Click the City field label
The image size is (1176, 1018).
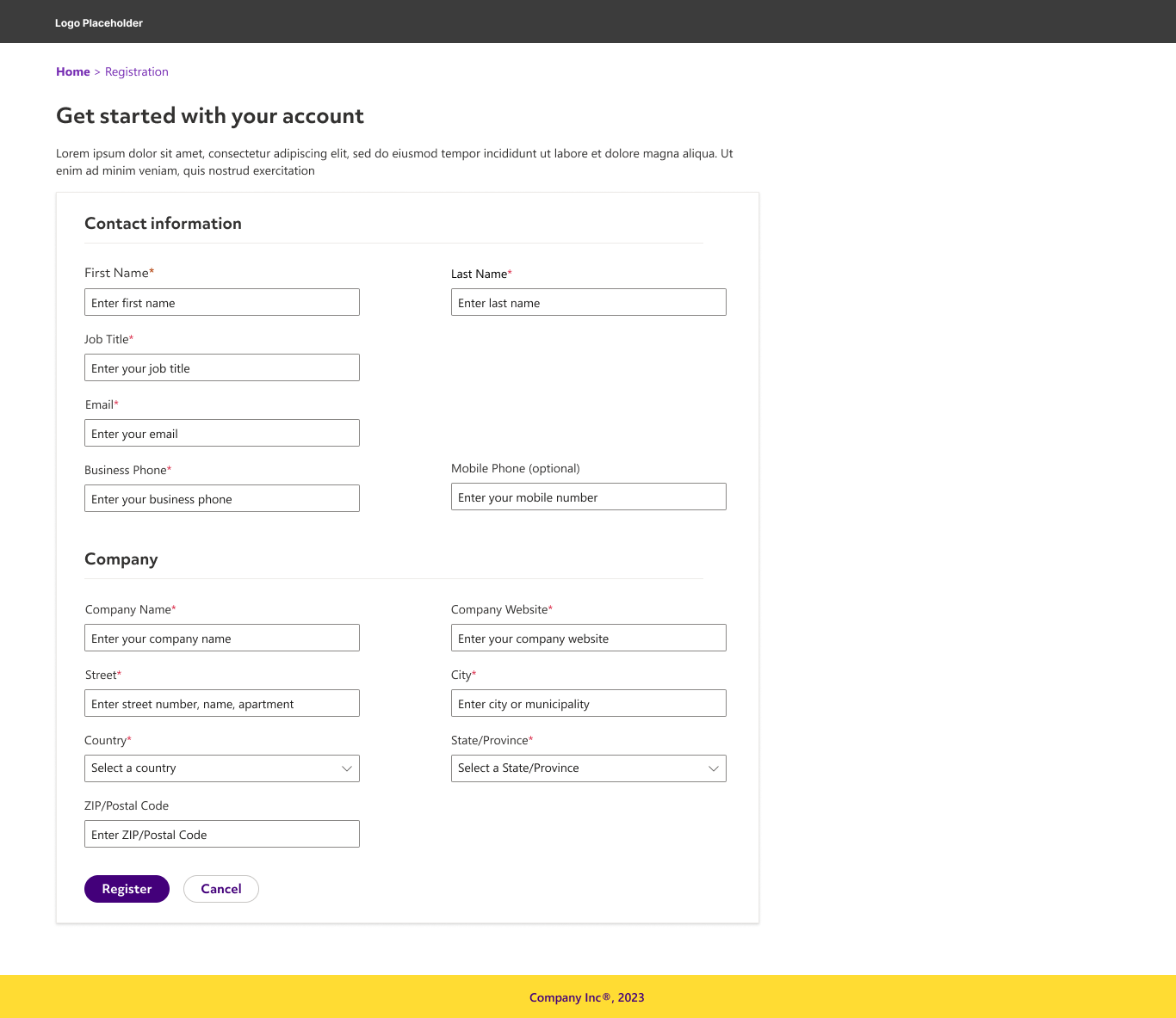(464, 675)
